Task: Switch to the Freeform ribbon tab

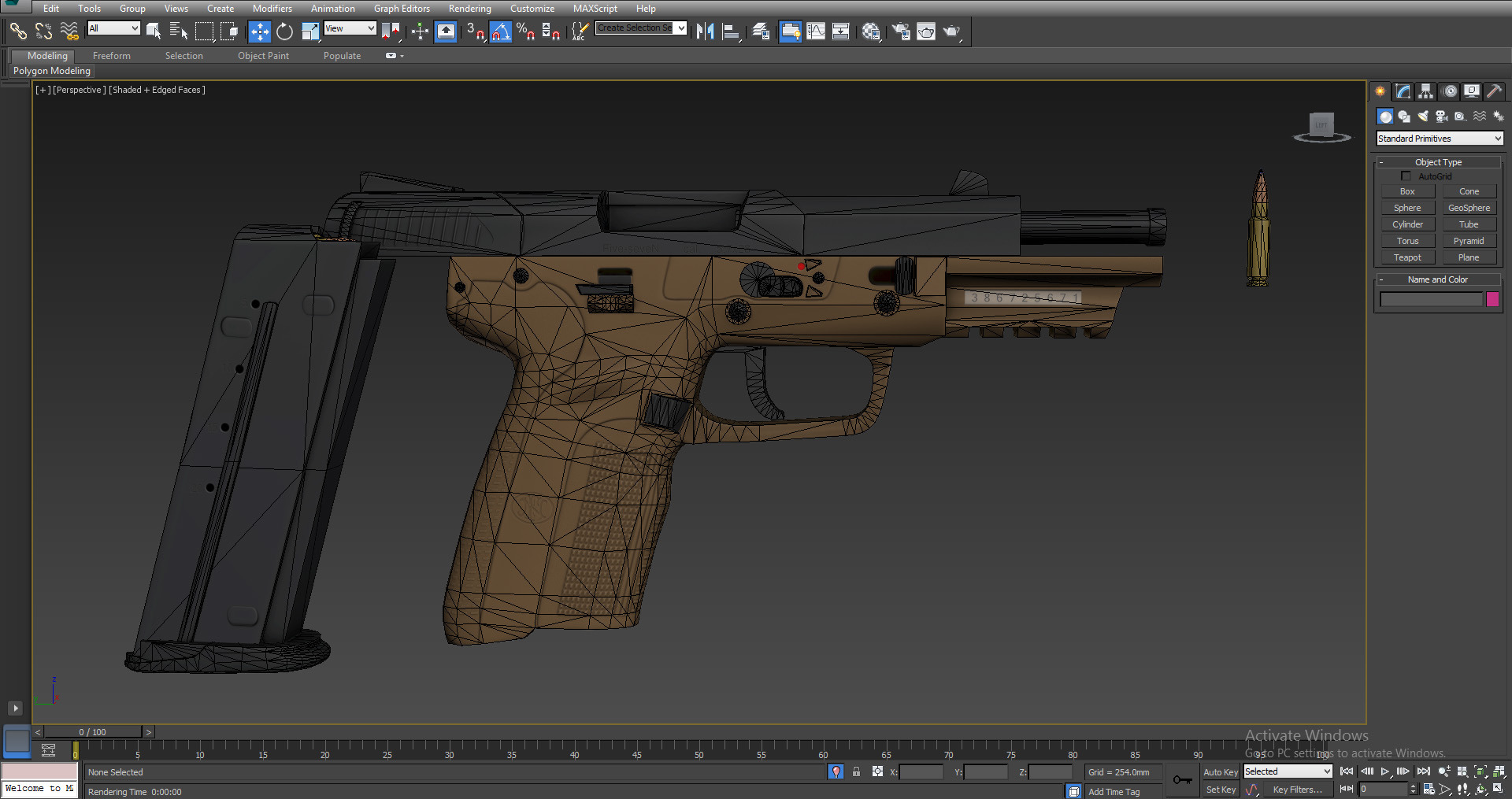Action: (112, 56)
